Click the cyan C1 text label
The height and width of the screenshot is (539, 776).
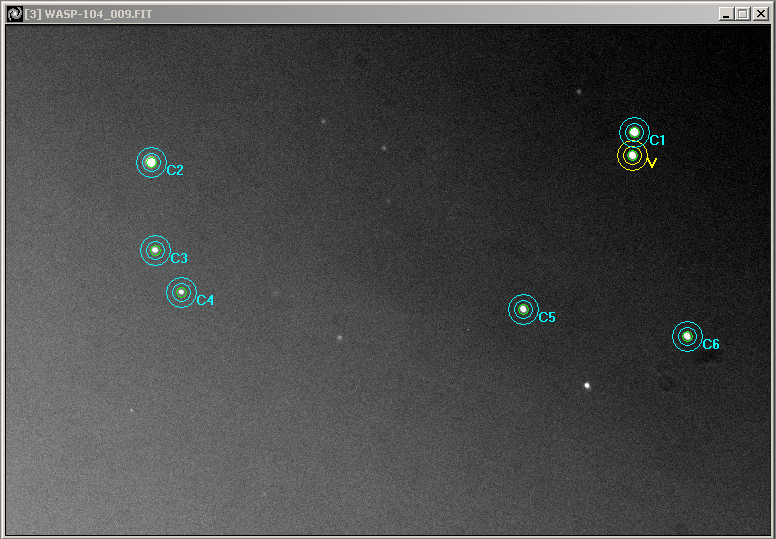[x=657, y=141]
